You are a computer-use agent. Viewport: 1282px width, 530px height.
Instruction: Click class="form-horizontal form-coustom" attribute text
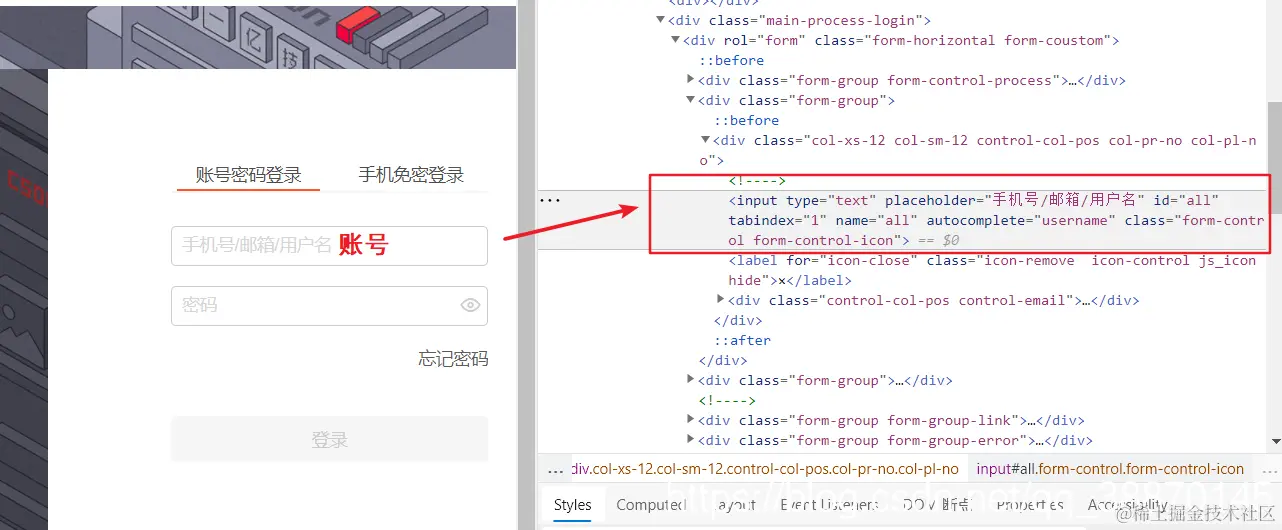click(962, 40)
